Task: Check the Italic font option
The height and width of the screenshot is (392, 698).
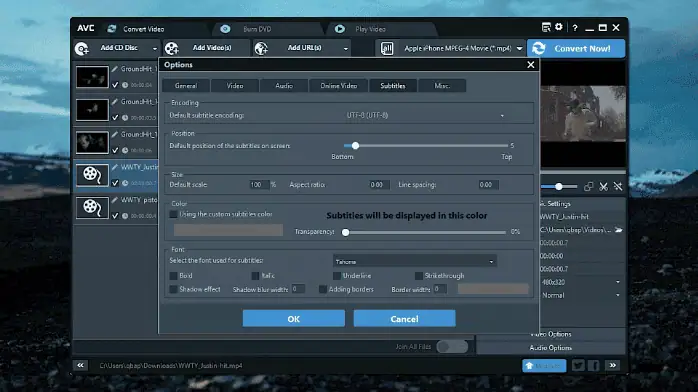Action: 255,276
